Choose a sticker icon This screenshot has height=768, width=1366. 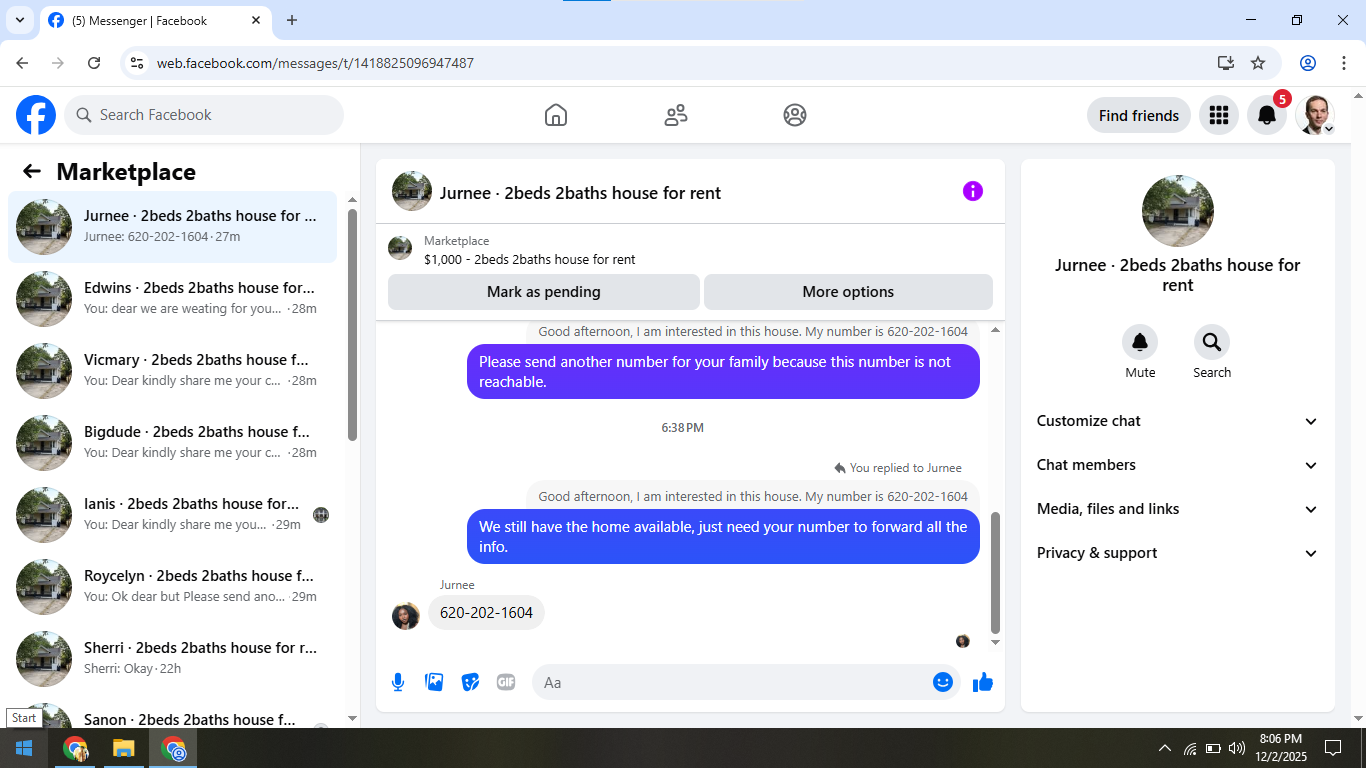coord(470,682)
